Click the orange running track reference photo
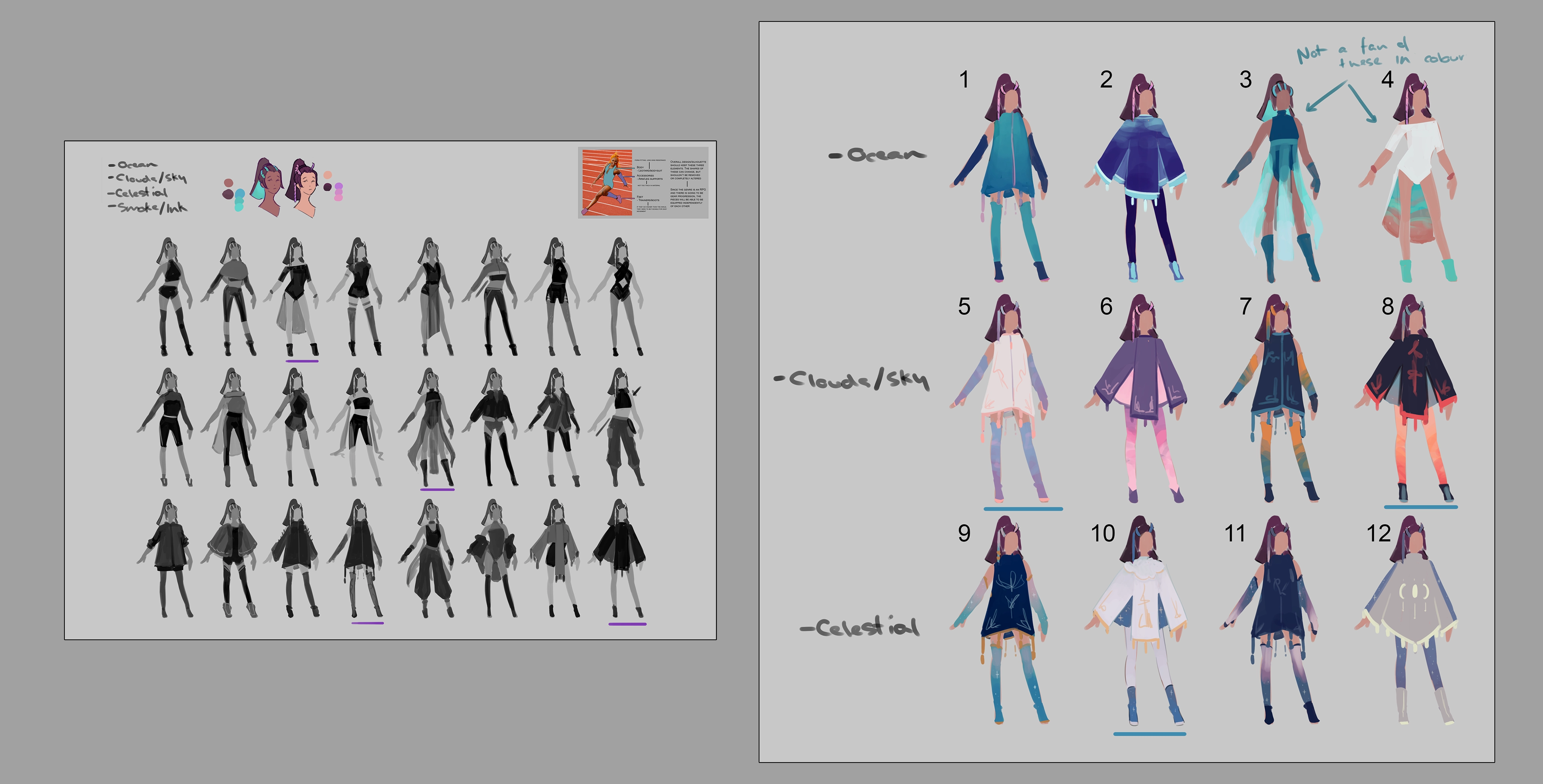Screen dimensions: 1543x784 (607, 182)
